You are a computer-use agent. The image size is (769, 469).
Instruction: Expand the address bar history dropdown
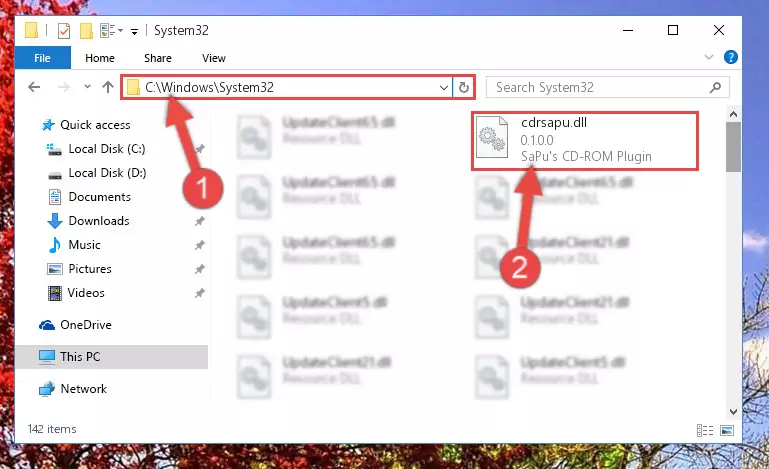444,88
